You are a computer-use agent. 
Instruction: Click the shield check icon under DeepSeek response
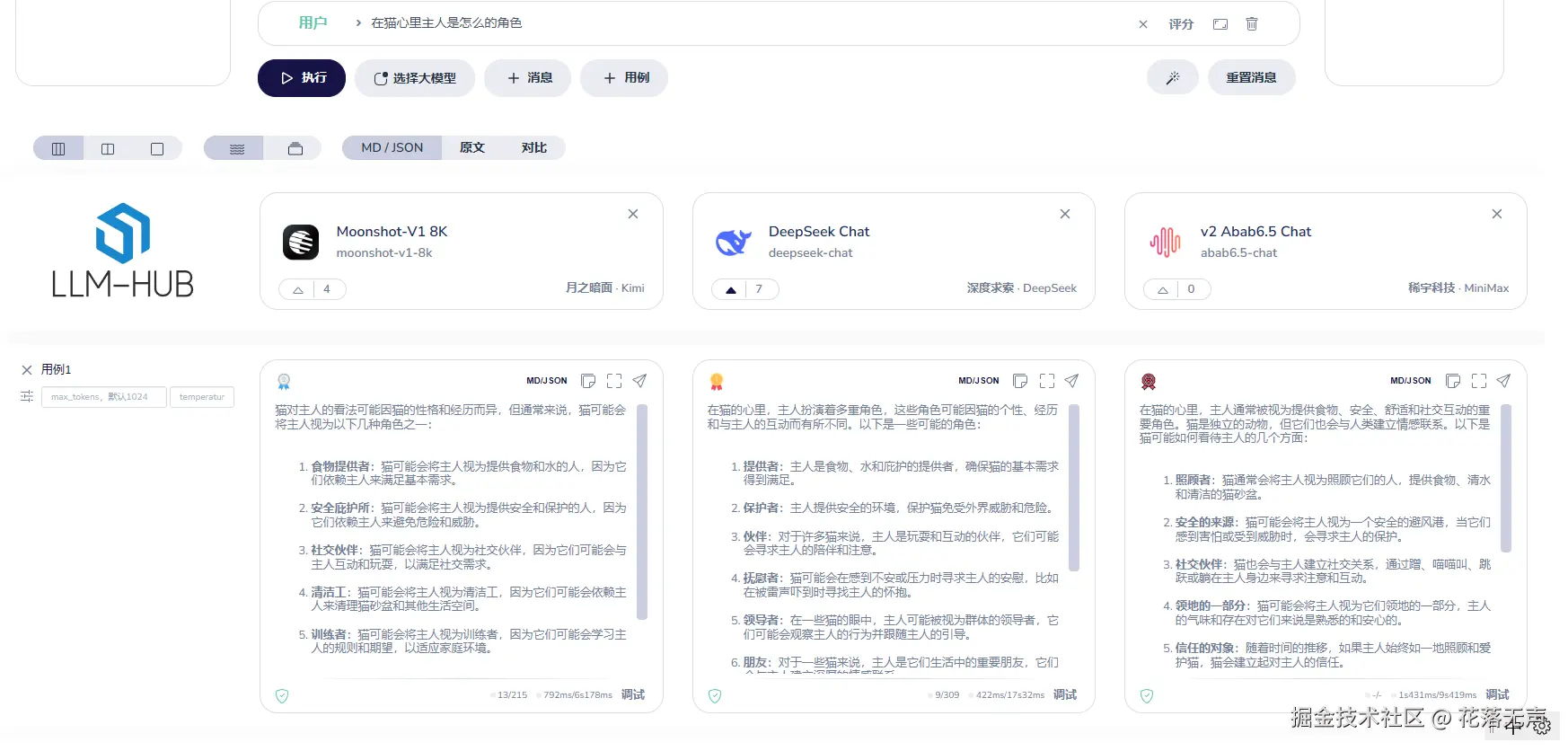(x=715, y=696)
